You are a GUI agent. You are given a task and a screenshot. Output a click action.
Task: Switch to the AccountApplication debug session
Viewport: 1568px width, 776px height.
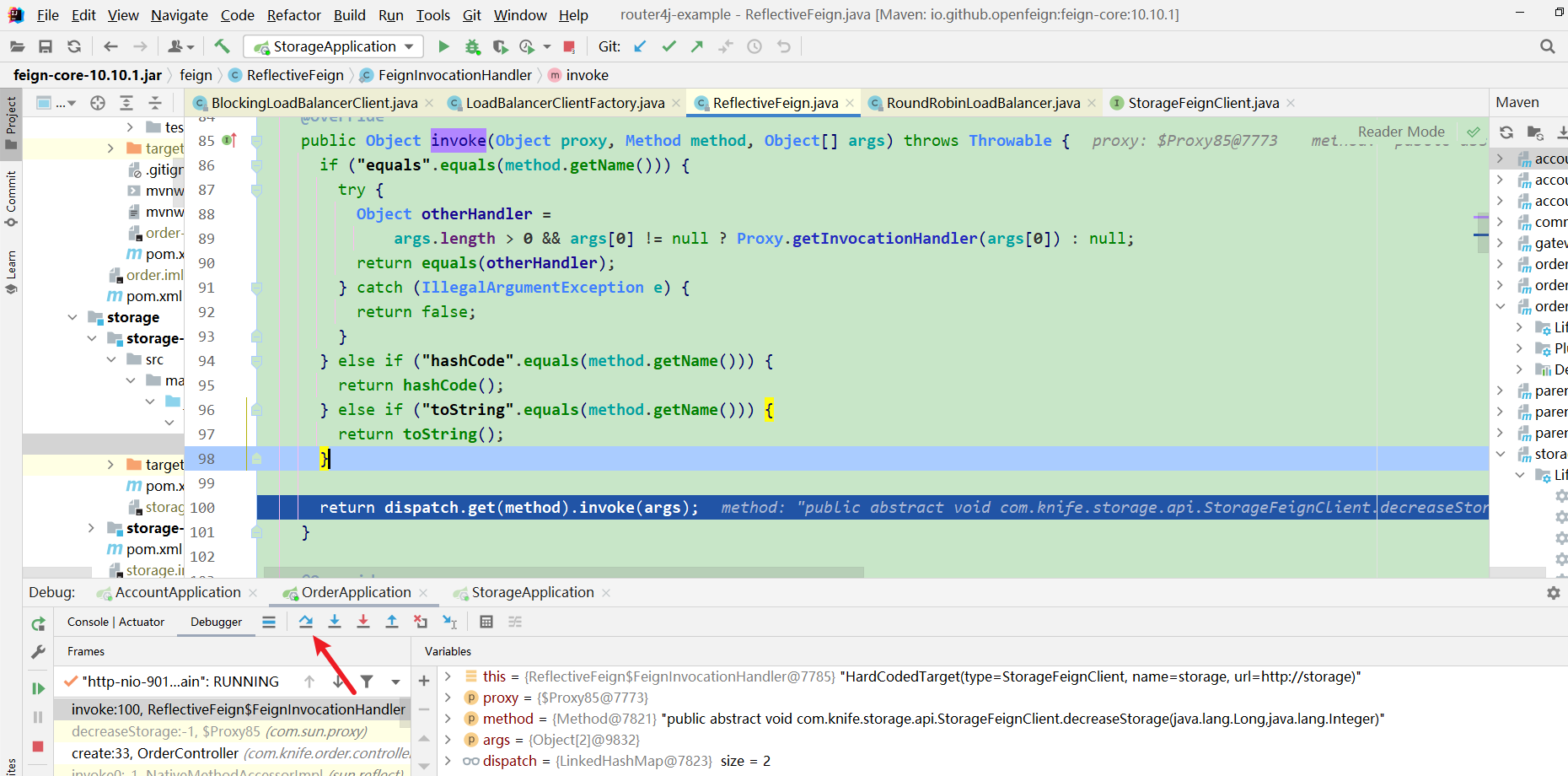[x=177, y=592]
